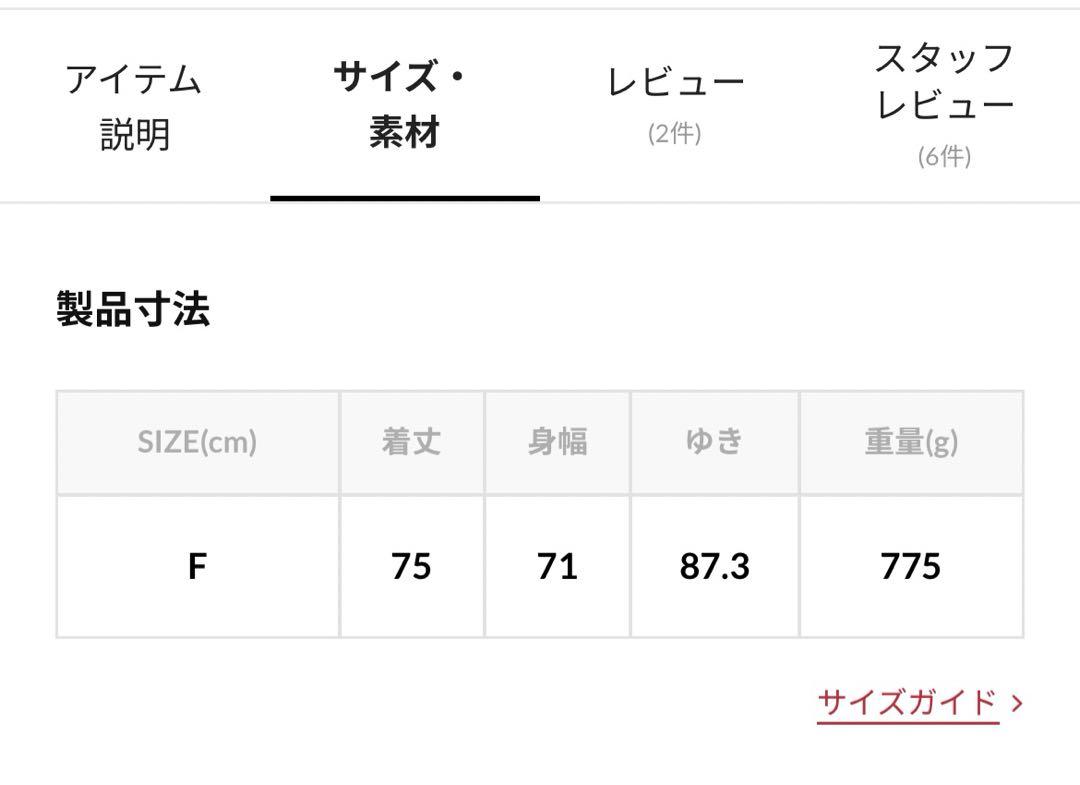
Task: Click the 製品寸法 heading
Action: pos(133,308)
